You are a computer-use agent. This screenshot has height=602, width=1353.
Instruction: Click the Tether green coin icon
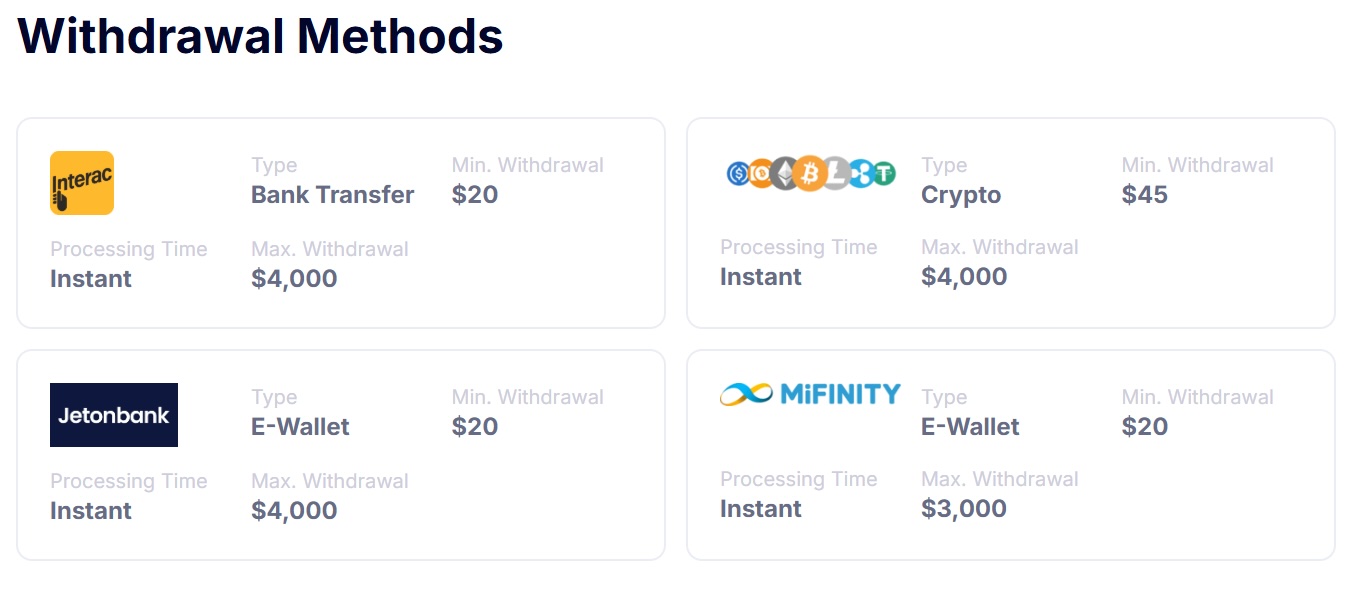click(885, 173)
